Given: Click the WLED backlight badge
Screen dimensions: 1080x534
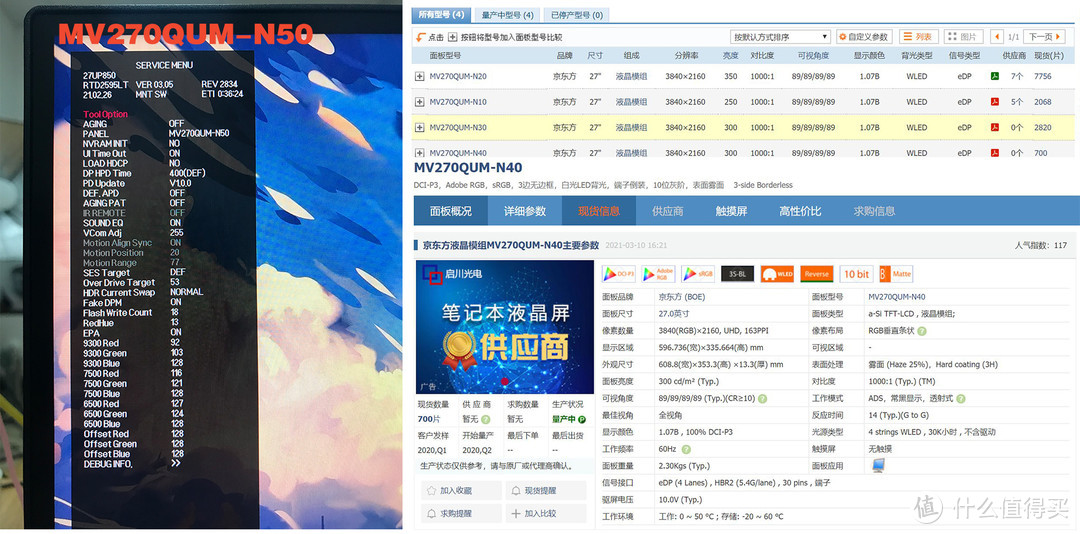Looking at the screenshot, I should click(778, 274).
